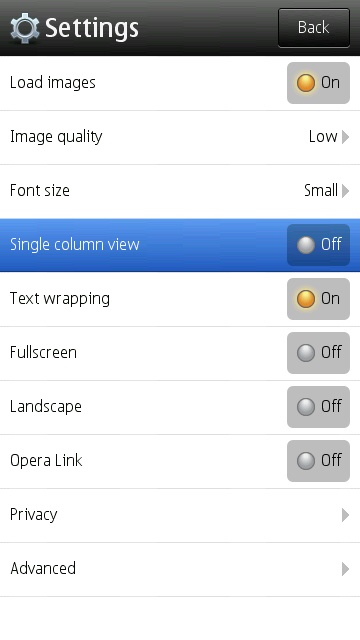Click the Font size arrow icon
The image size is (360, 640).
(345, 191)
